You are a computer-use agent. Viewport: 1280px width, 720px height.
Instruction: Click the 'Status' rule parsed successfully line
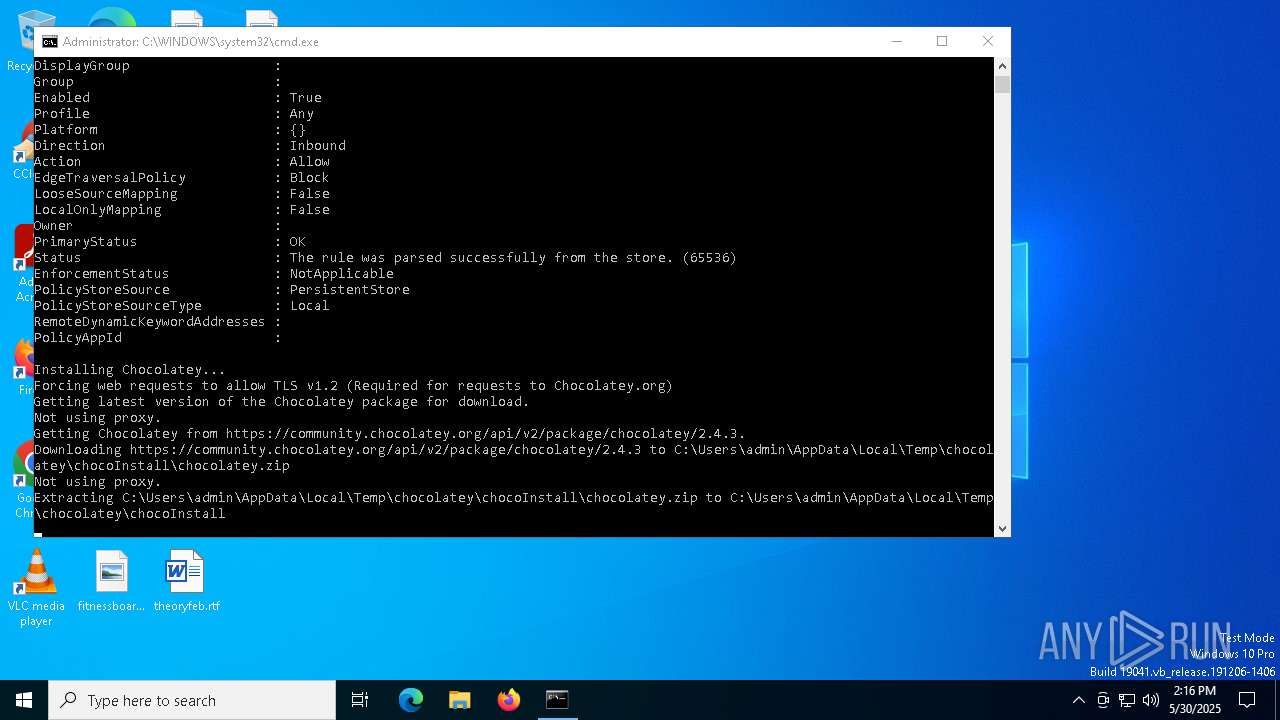point(385,258)
